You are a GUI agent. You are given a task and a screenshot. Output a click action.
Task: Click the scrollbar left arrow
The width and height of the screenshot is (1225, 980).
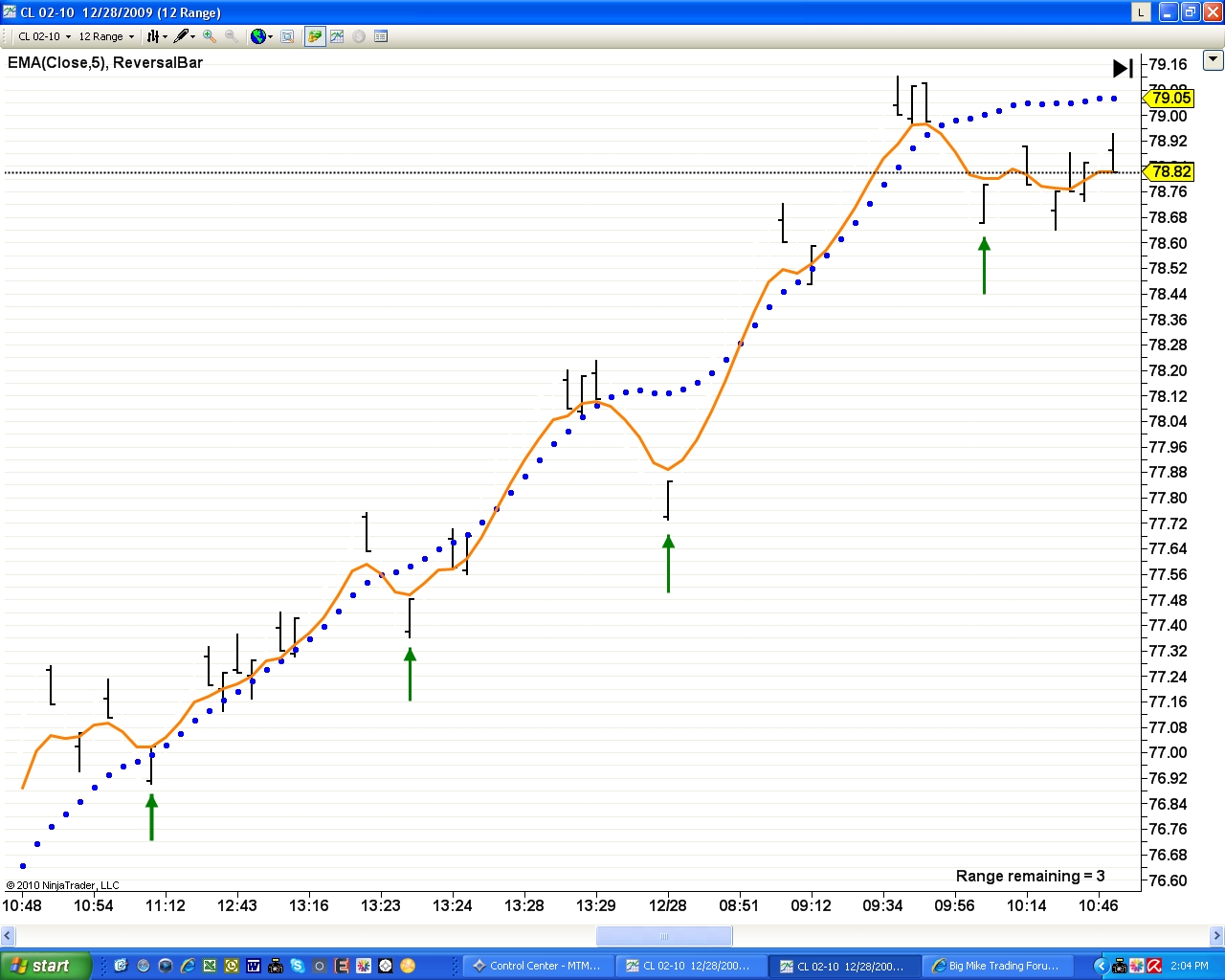click(8, 936)
